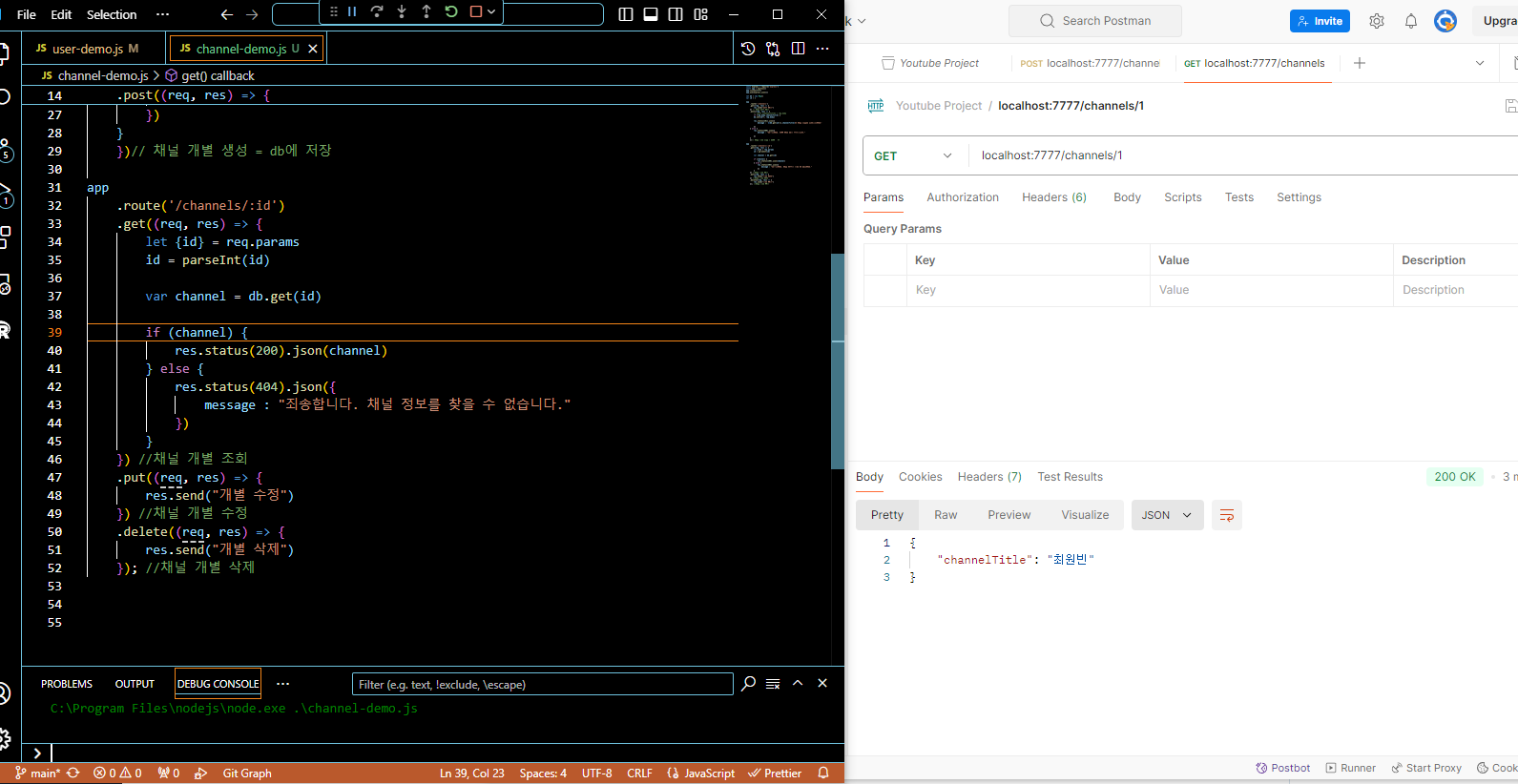1518x784 pixels.
Task: Open the Scripts request tab
Action: 1183,197
